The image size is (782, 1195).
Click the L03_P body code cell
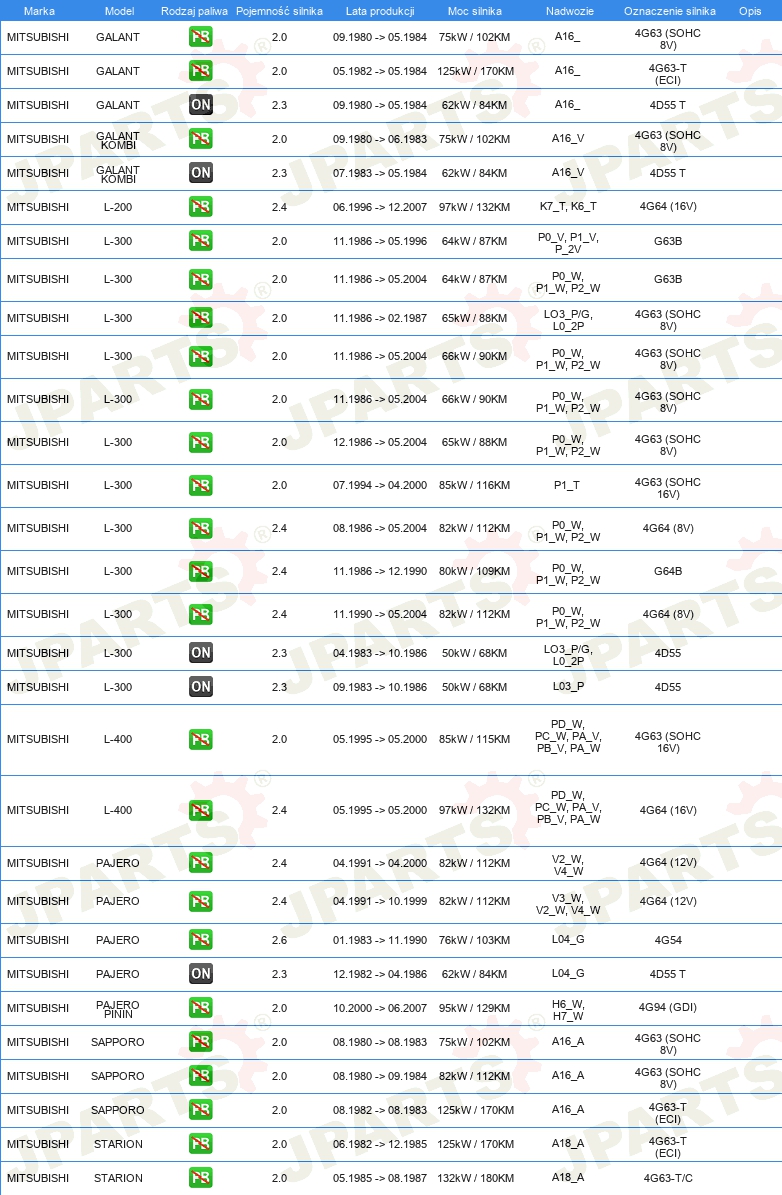(x=568, y=686)
